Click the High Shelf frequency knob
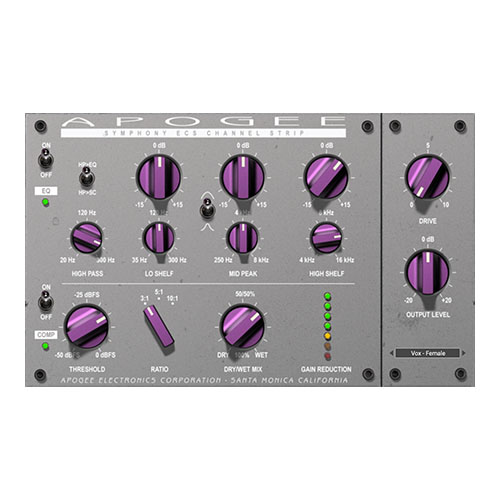This screenshot has height=500, width=500. click(x=326, y=238)
